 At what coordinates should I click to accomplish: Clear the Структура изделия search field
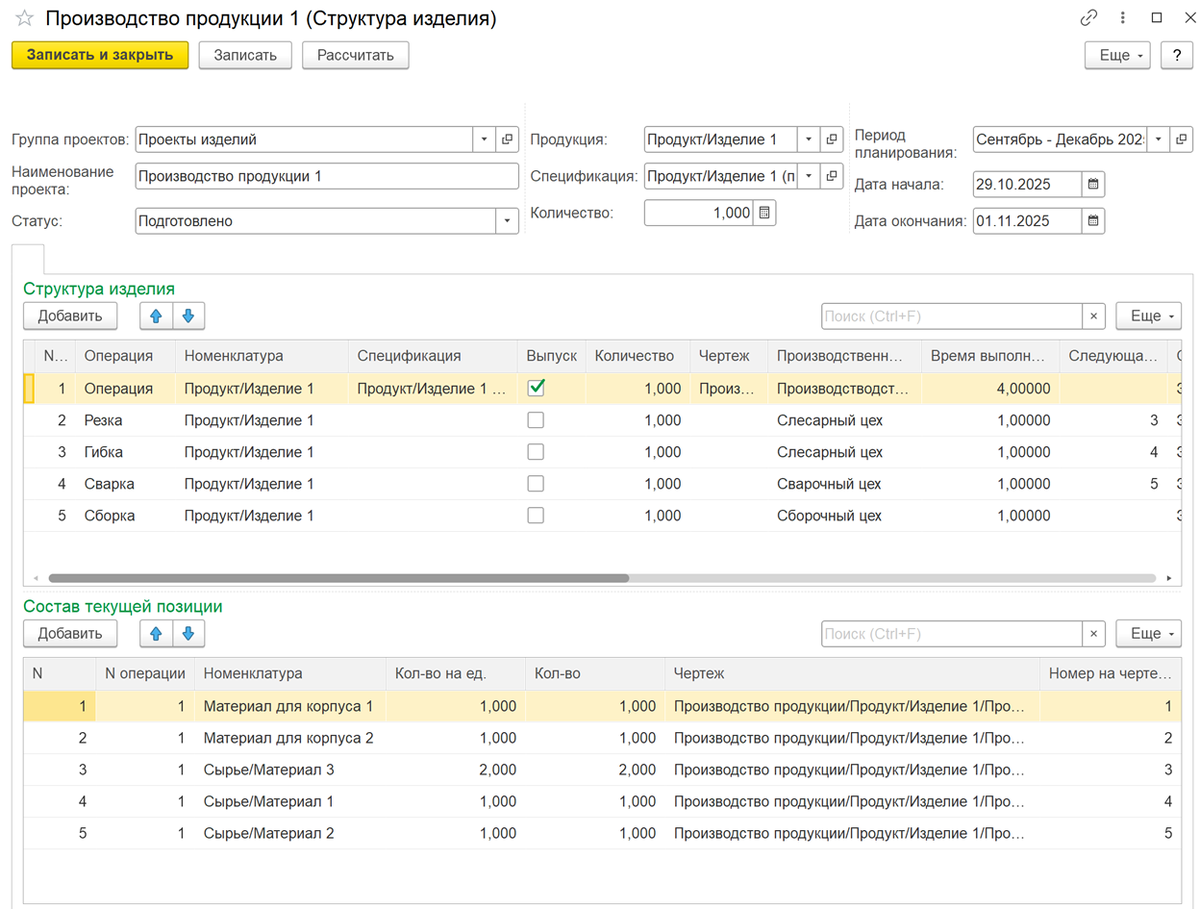tap(1094, 317)
